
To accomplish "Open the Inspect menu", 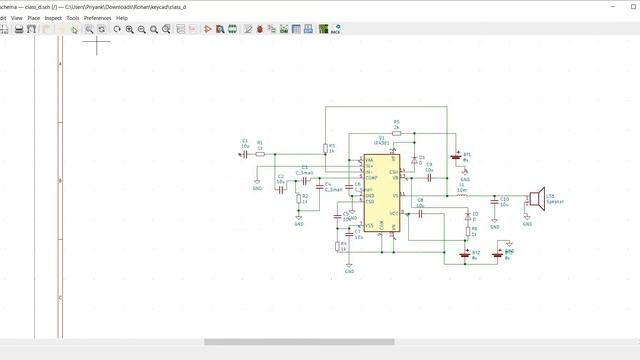I will 53,18.
